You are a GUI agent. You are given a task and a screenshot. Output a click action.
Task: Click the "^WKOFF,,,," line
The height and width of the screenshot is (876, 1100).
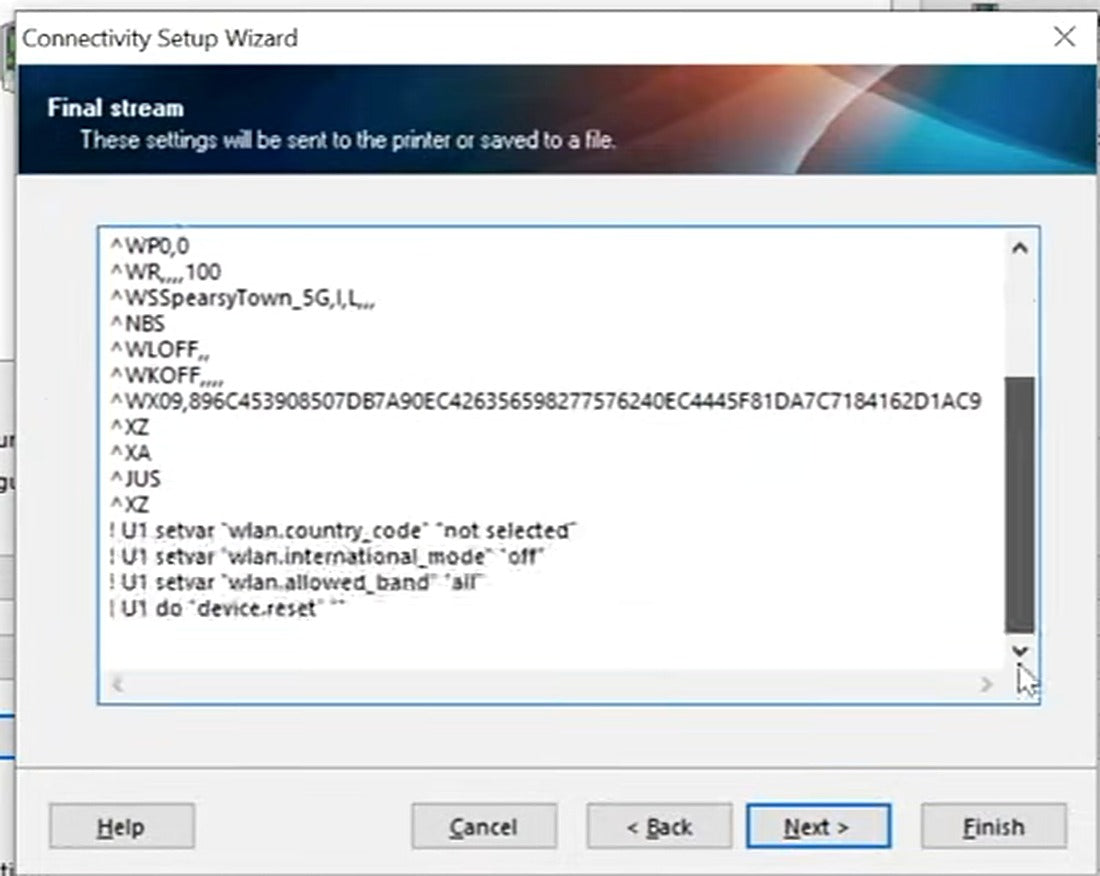(167, 375)
